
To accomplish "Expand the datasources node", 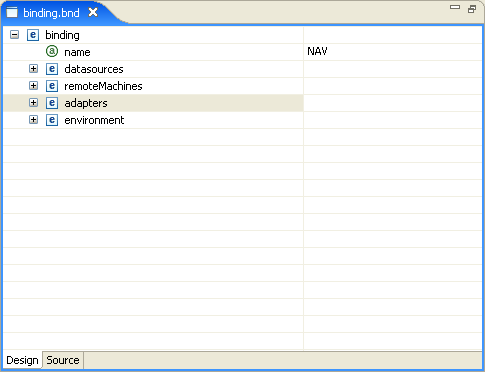I will pos(33,69).
